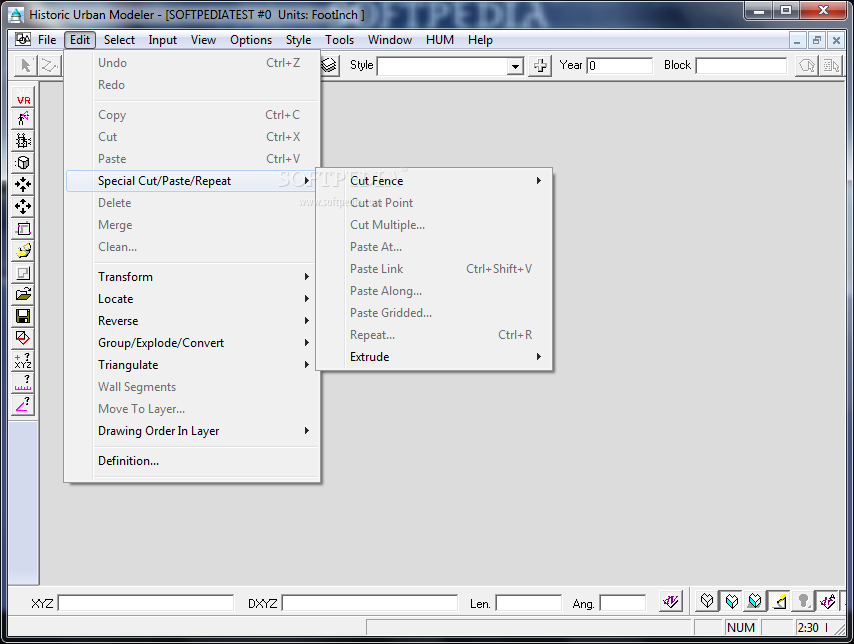Click the Len. input field
854x644 pixels.
click(528, 603)
